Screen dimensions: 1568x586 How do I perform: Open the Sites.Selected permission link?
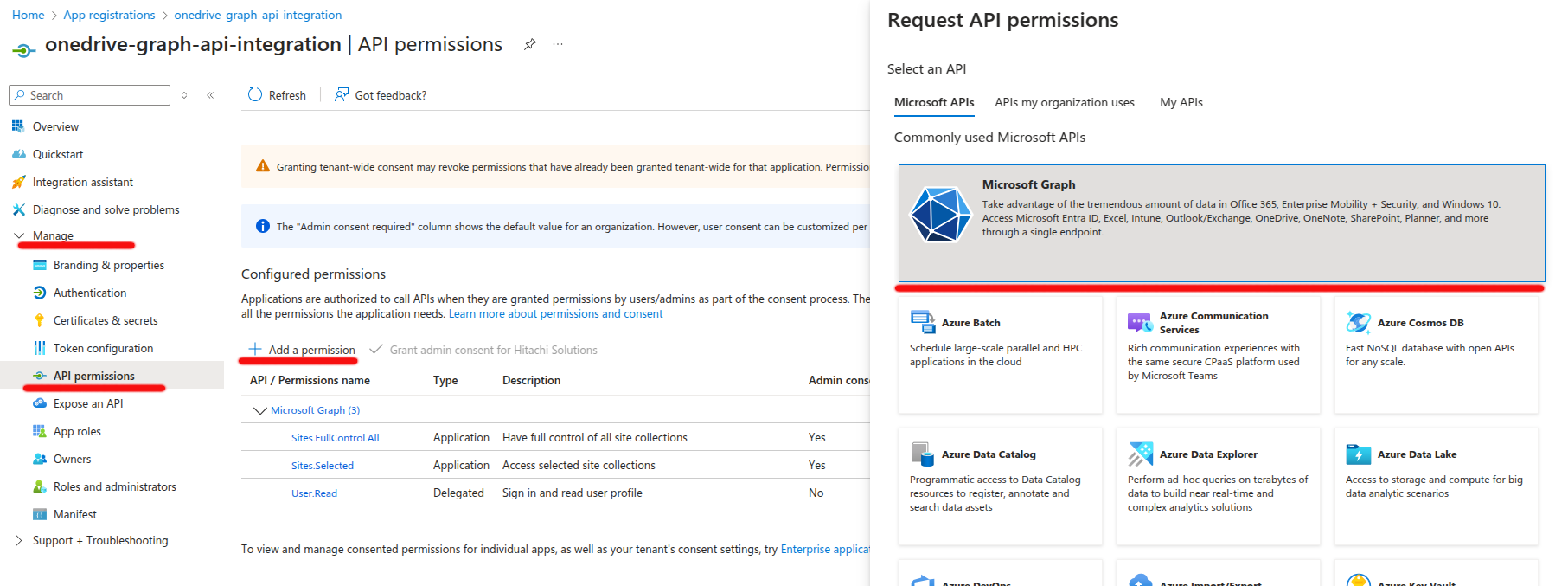coord(323,466)
